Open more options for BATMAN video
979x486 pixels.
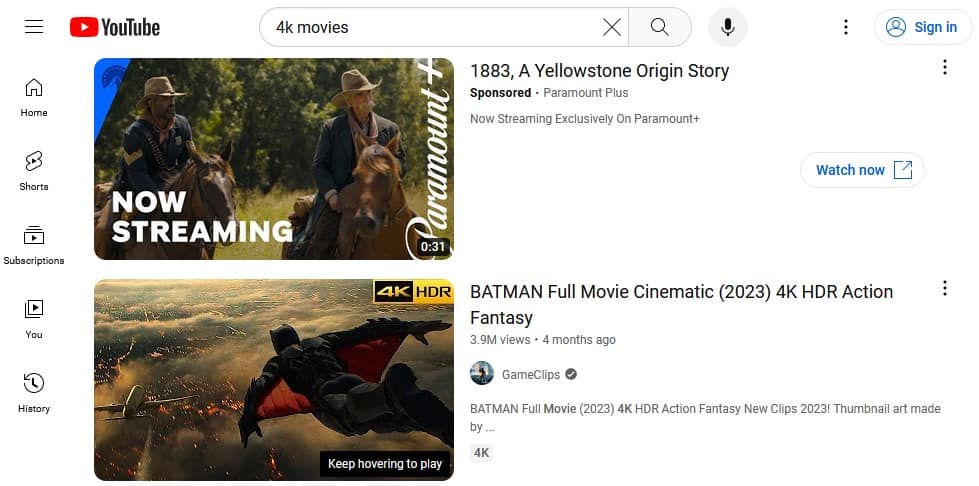944,289
